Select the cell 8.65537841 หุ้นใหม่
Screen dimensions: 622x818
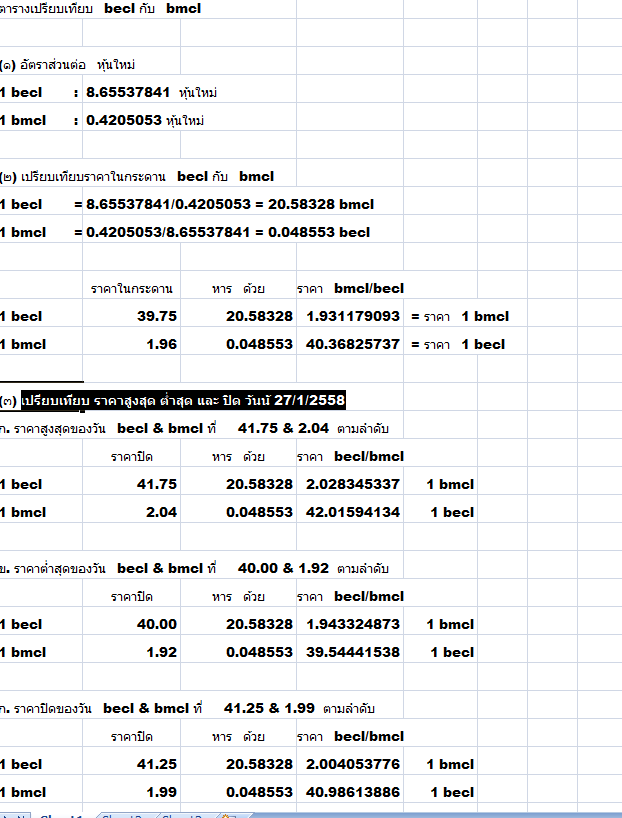tap(151, 93)
